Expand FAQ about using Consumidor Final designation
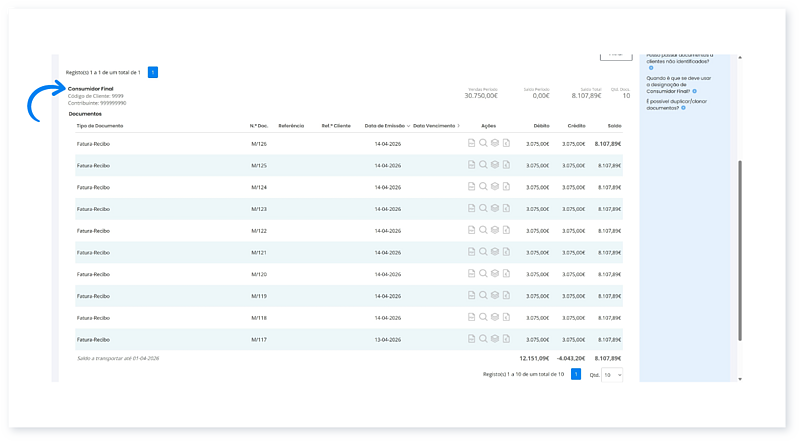This screenshot has height=442, width=800. point(695,91)
